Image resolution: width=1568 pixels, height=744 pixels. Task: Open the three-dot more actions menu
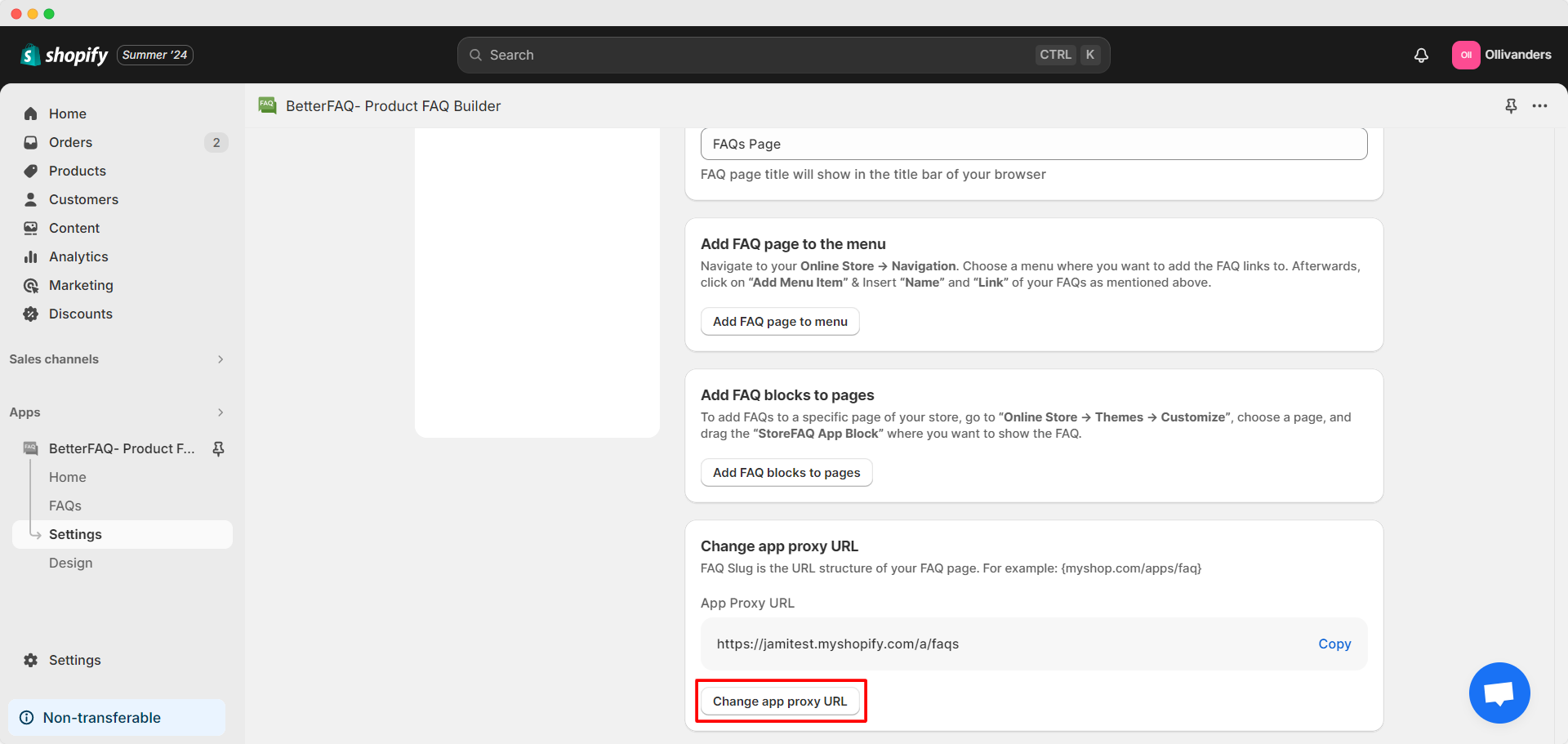click(x=1539, y=106)
